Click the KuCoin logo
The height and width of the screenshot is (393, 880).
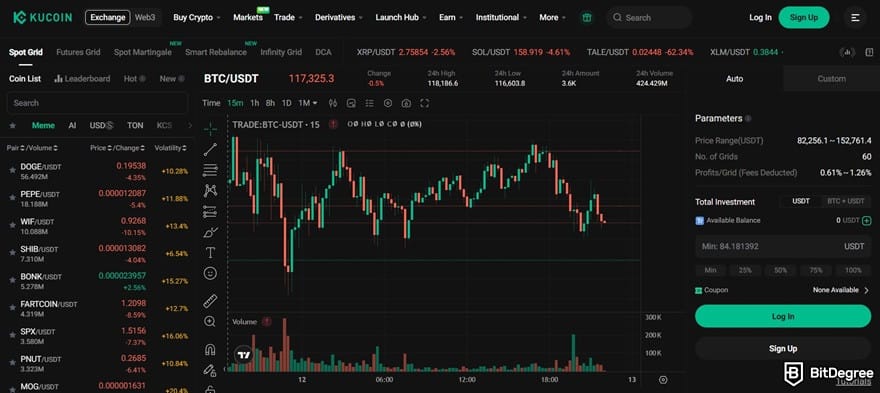43,17
